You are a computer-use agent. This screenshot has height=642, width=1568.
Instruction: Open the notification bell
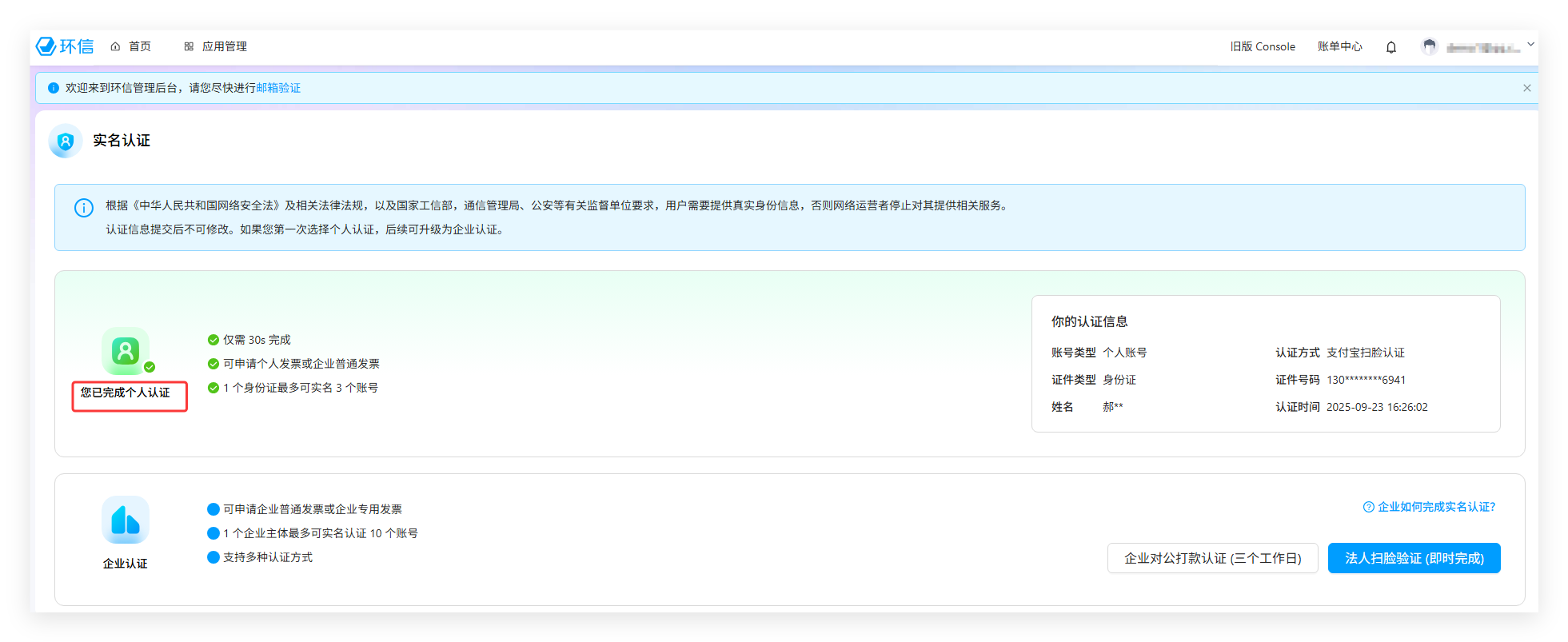(1391, 47)
